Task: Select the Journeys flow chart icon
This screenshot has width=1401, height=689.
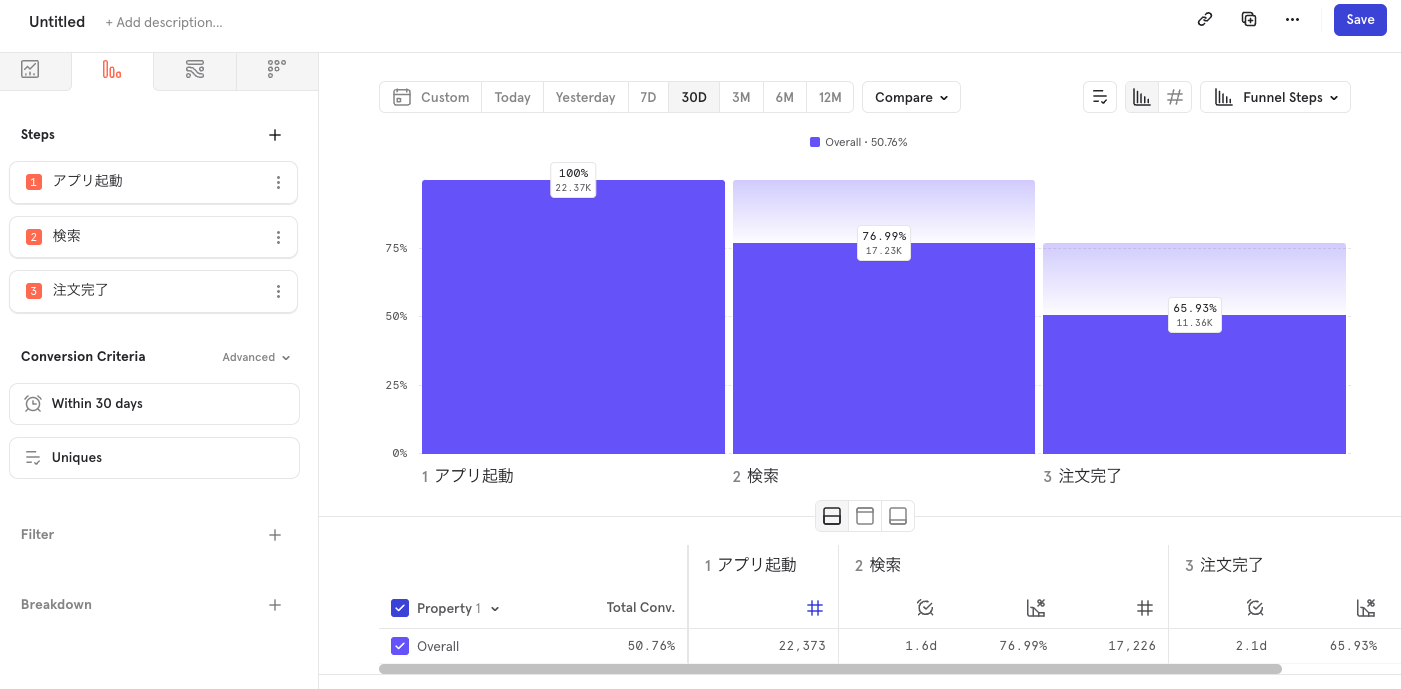Action: coord(194,69)
